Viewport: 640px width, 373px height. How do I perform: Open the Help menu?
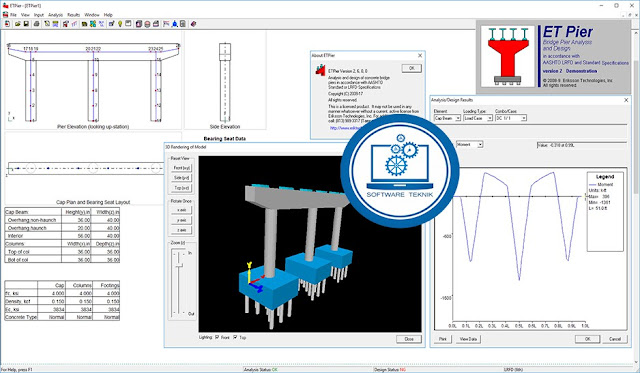108,15
